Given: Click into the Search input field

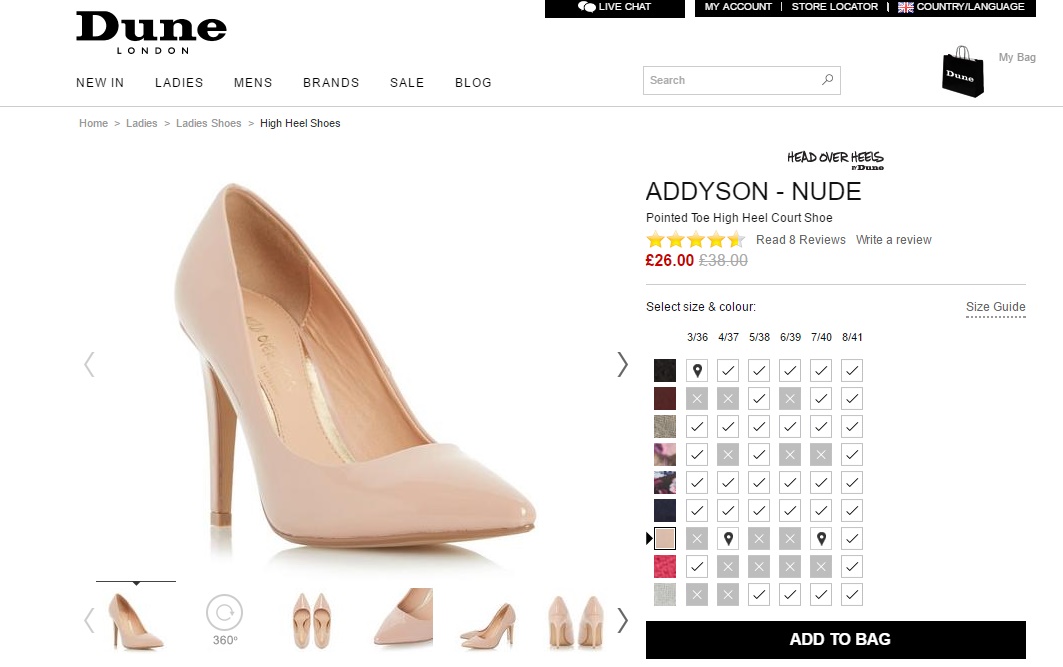Looking at the screenshot, I should pos(730,80).
